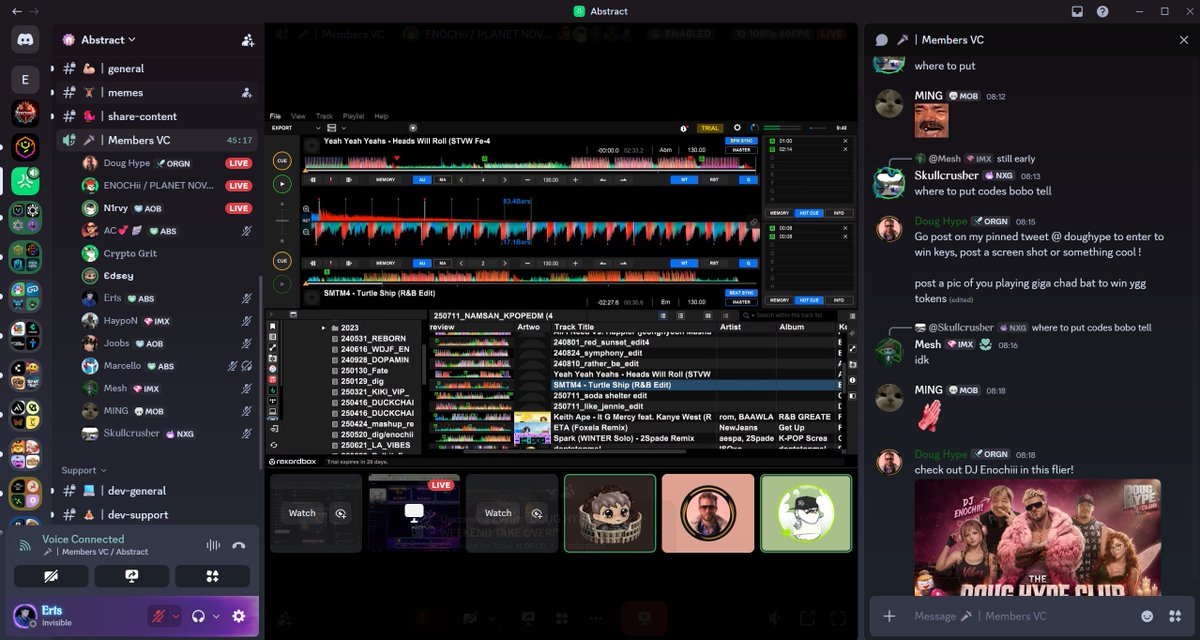Toggle microphone mute in user panel
This screenshot has width=1200, height=640.
tap(157, 616)
